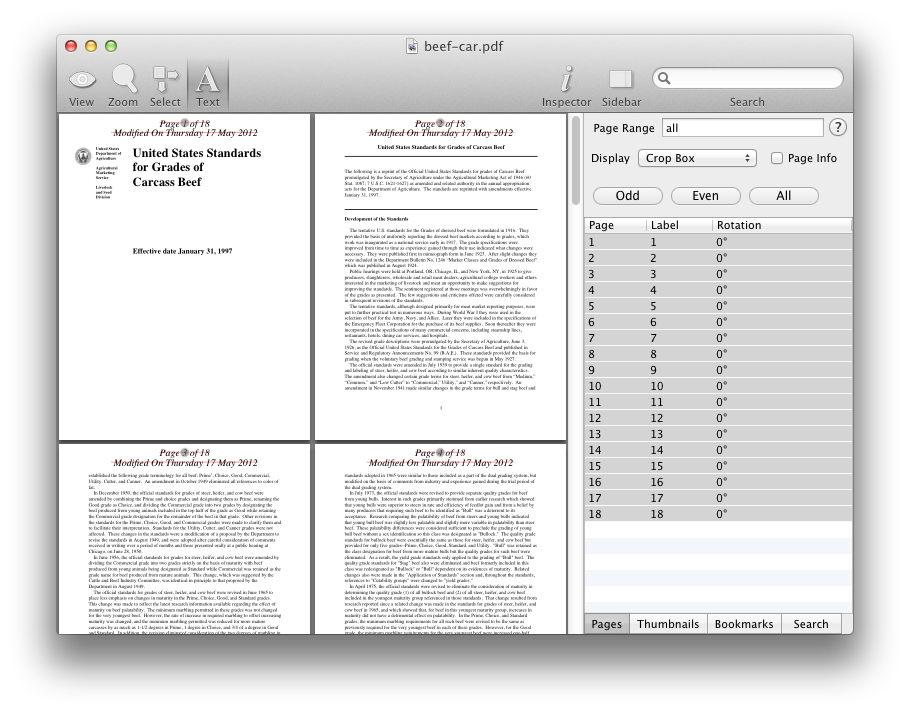
Task: Select page row 10 in the list
Action: (x=718, y=386)
